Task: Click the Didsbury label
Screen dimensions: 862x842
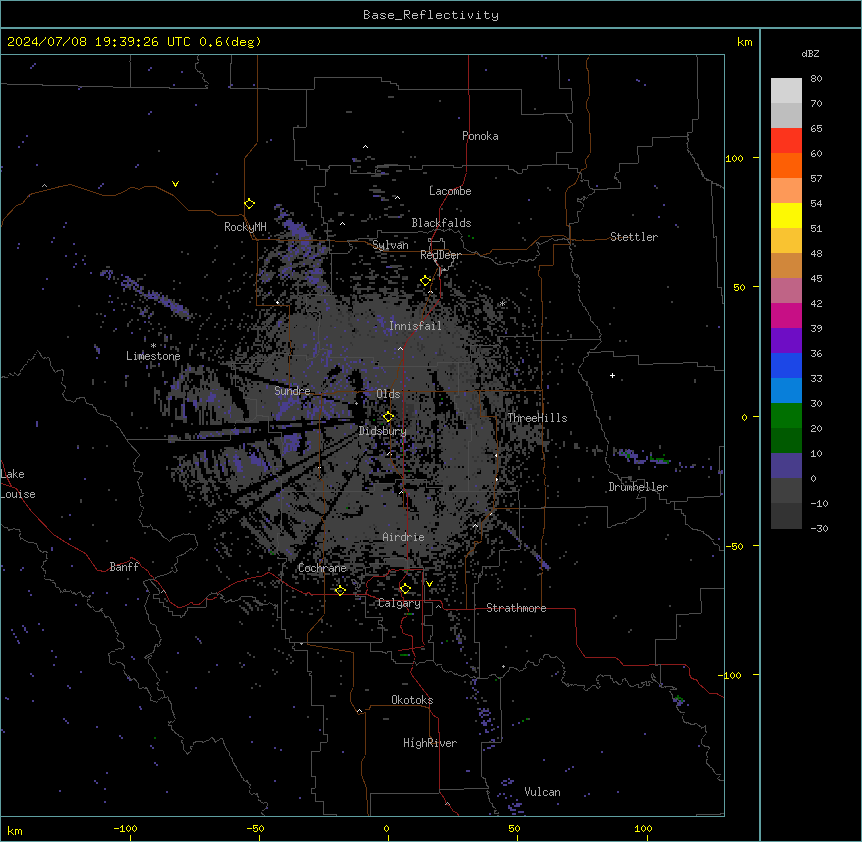Action: [383, 431]
